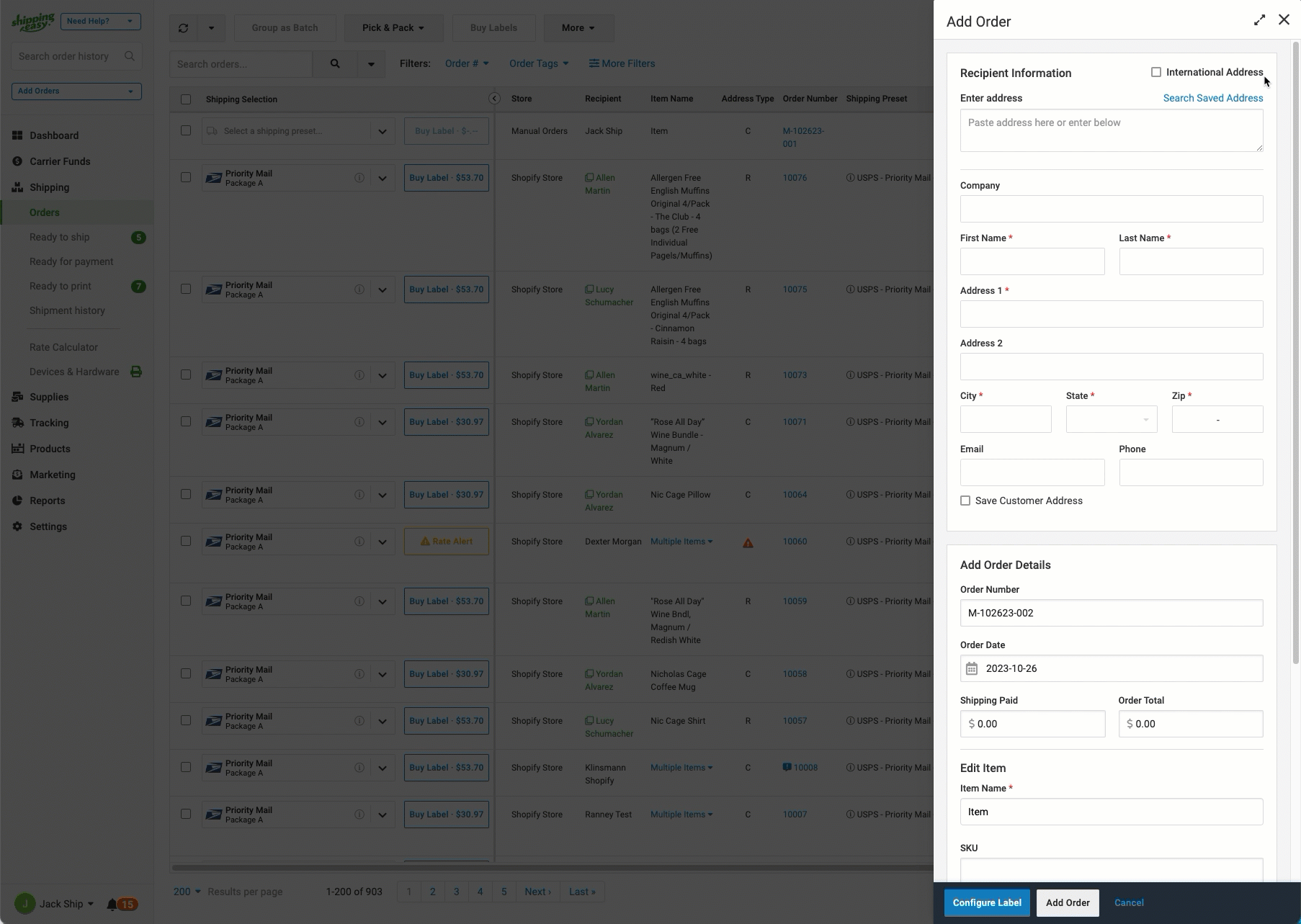Image resolution: width=1301 pixels, height=924 pixels.
Task: Expand shipping preset options for order 10076
Action: tap(383, 179)
